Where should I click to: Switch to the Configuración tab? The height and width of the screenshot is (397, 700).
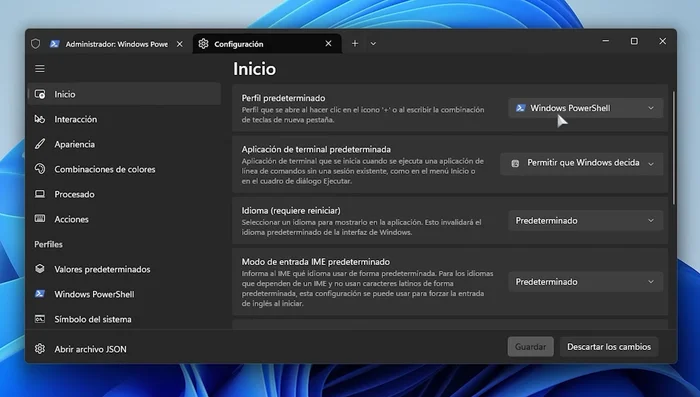point(267,44)
